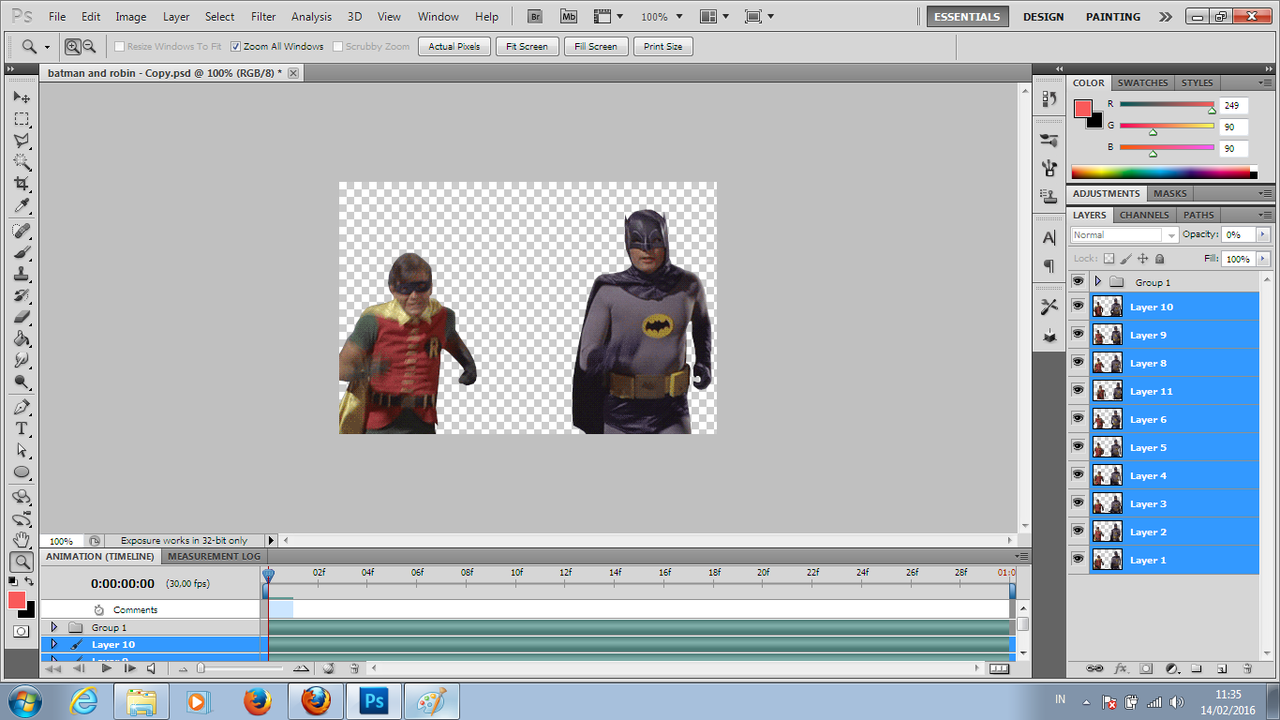Open the Filter menu
The width and height of the screenshot is (1280, 720).
[x=264, y=17]
